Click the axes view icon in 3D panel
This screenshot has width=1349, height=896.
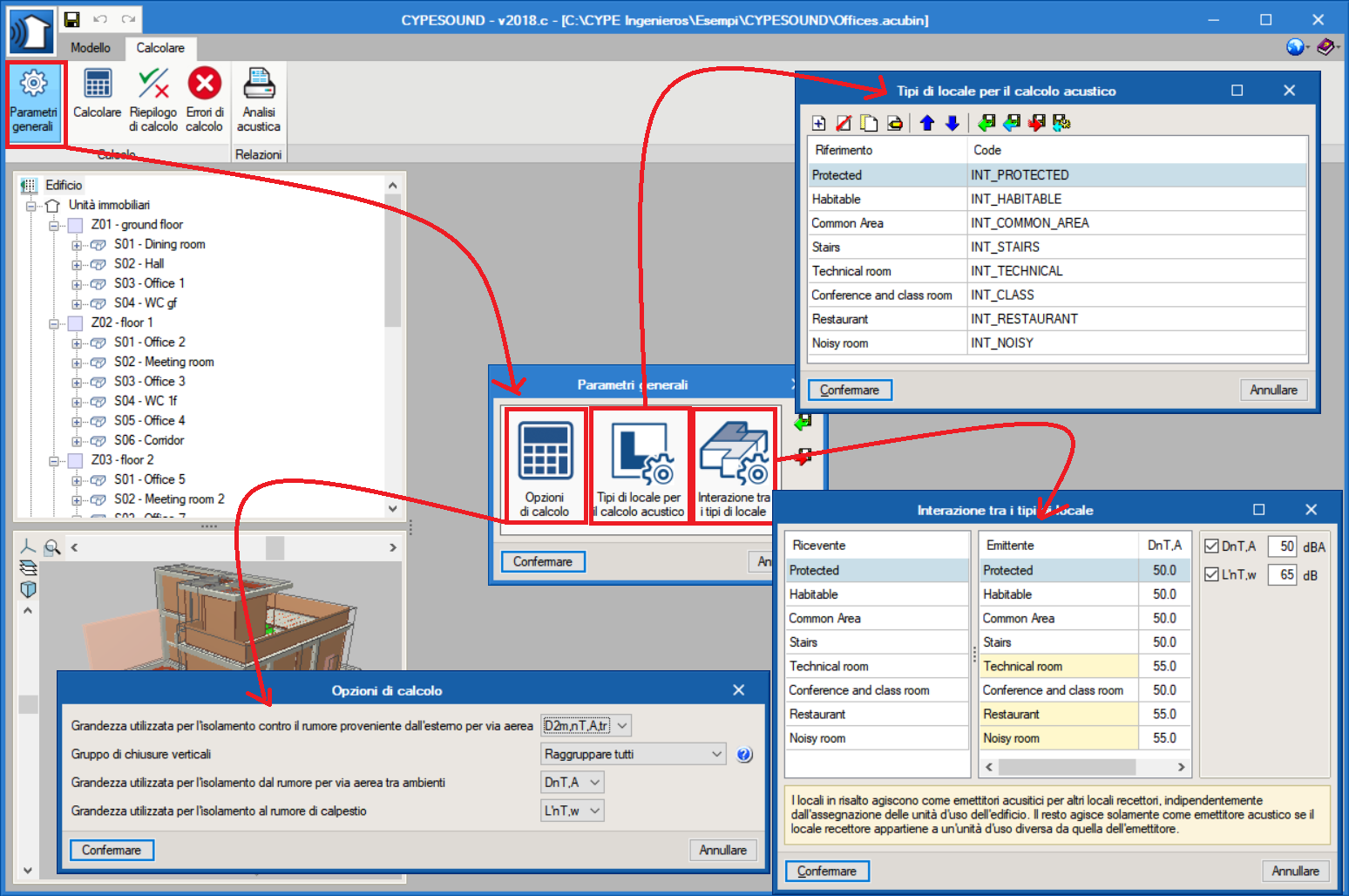tap(28, 546)
